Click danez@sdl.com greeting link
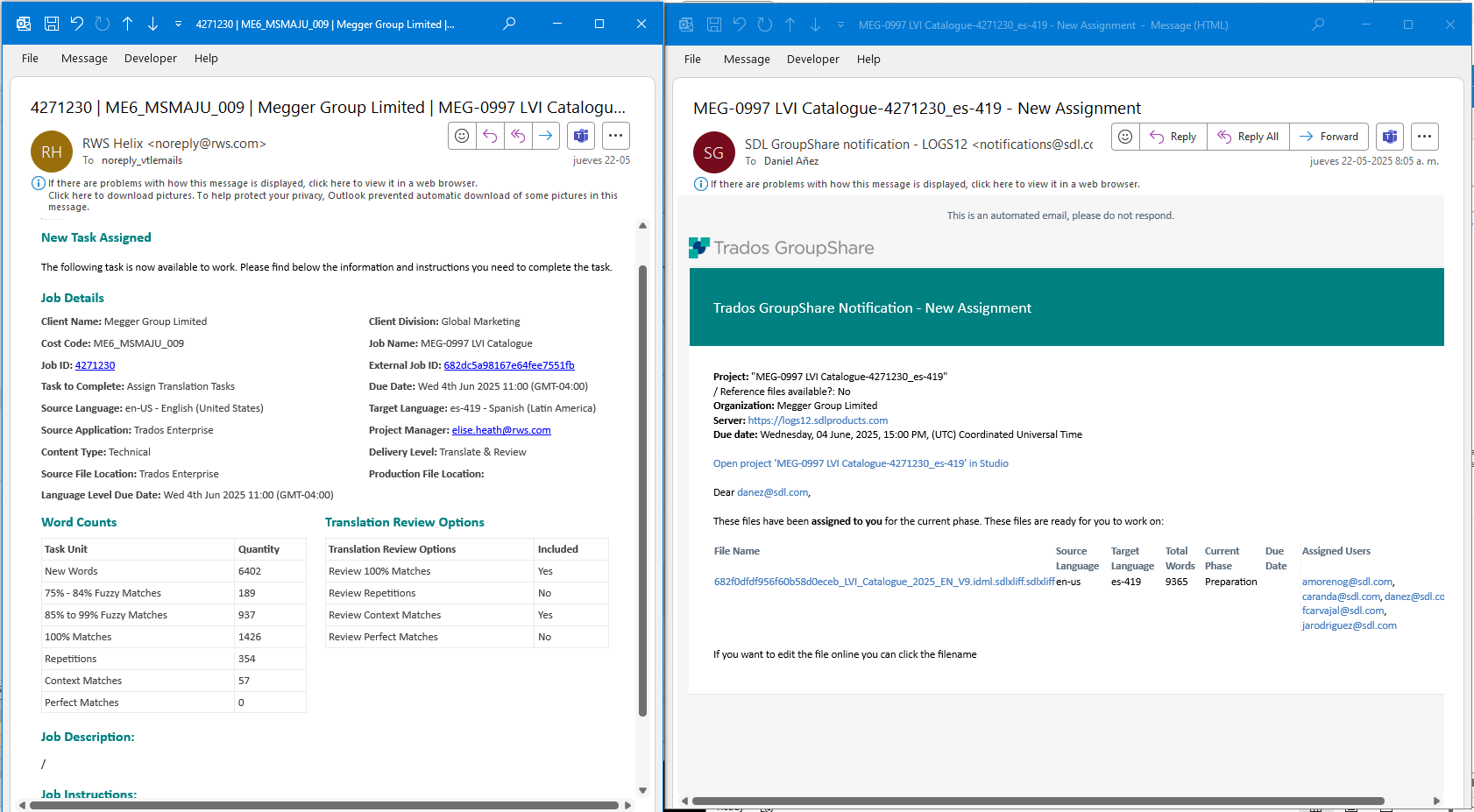 772,492
